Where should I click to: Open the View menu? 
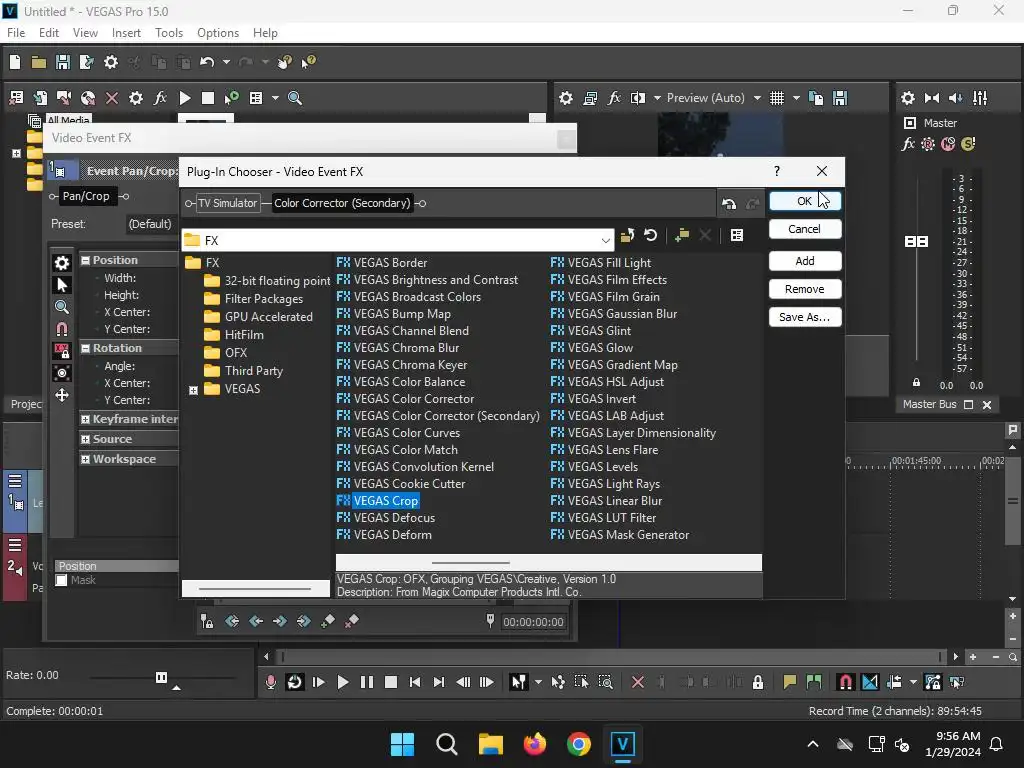pyautogui.click(x=85, y=33)
